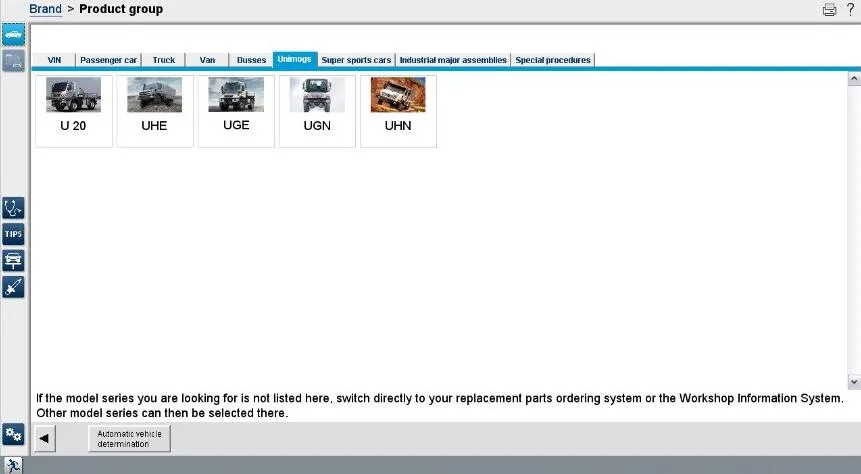Open the Special procedures tab
Image resolution: width=861 pixels, height=474 pixels.
(x=552, y=60)
